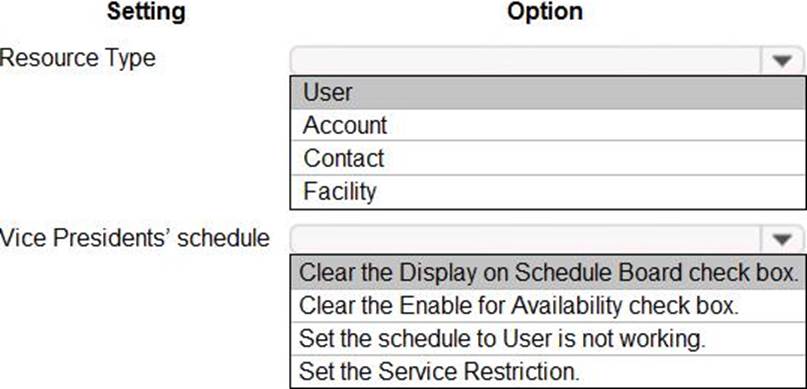
Task: Pick Set the schedule to User is not working
Action: 548,339
